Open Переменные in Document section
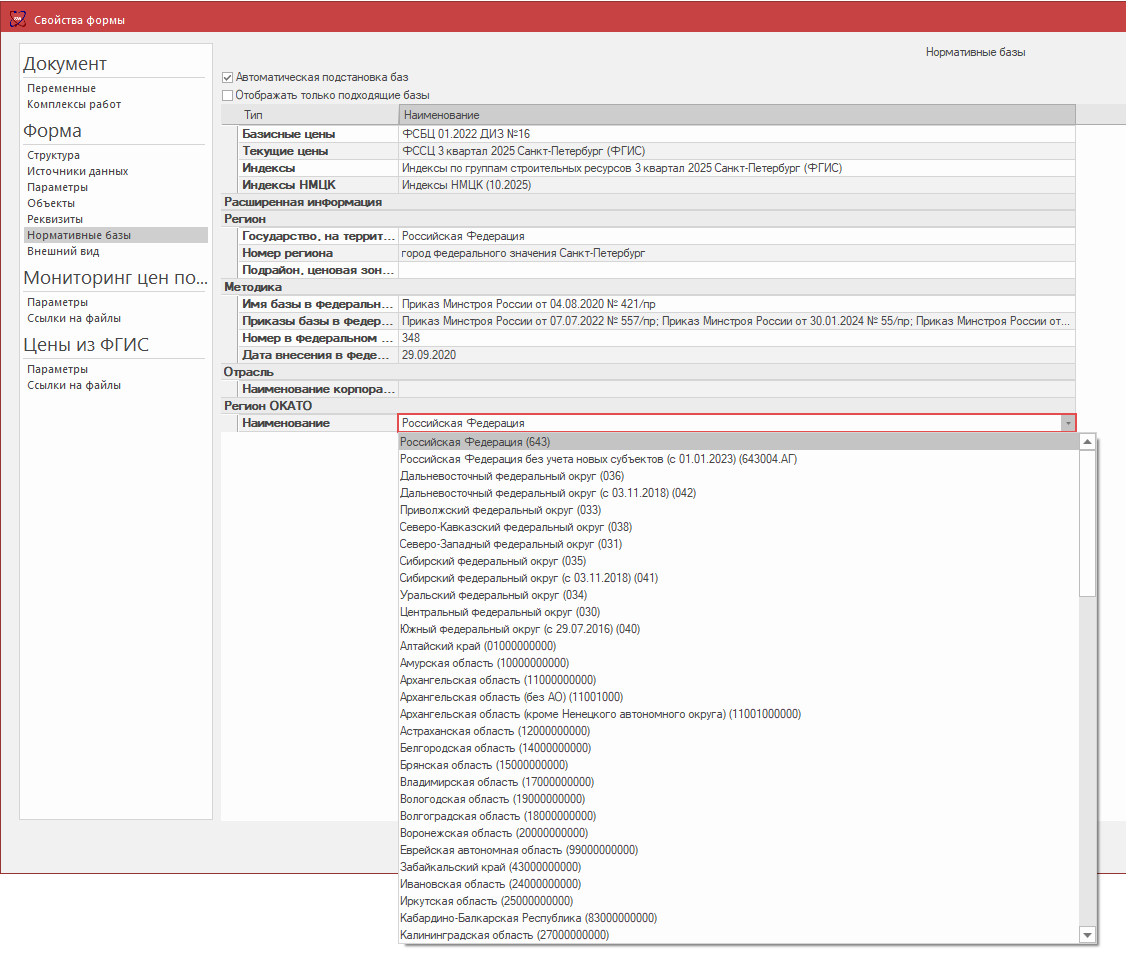 click(x=61, y=88)
